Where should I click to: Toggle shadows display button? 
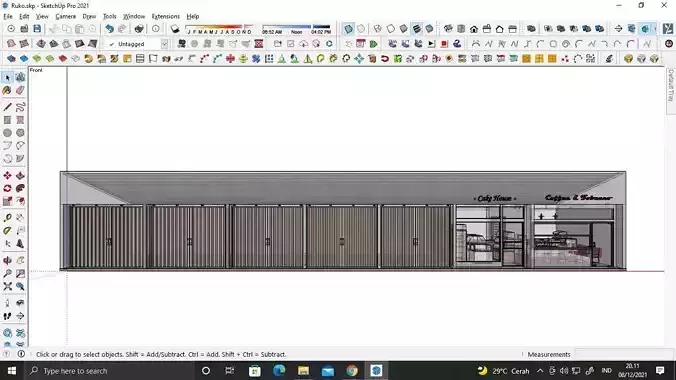[x=175, y=29]
